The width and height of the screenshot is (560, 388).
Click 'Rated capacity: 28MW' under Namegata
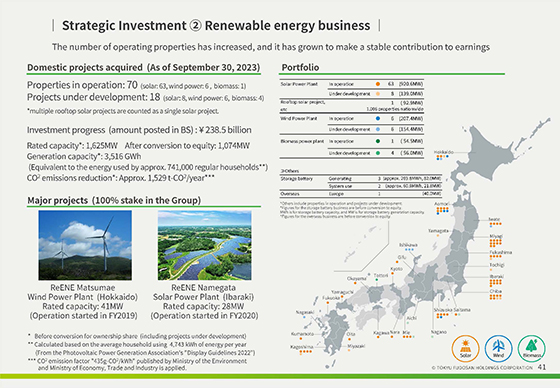click(x=204, y=307)
